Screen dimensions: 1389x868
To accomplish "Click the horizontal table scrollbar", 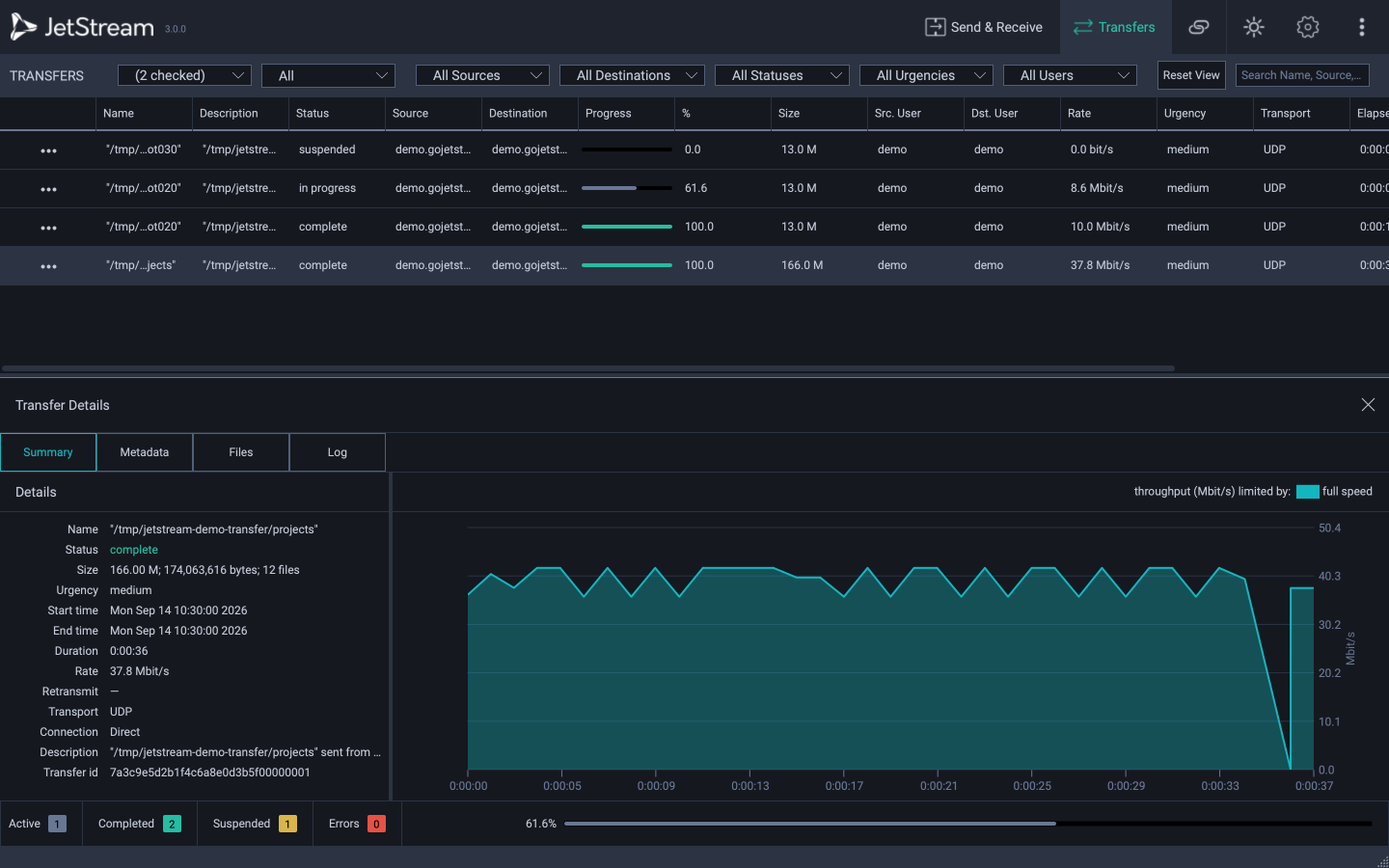I will click(x=588, y=368).
